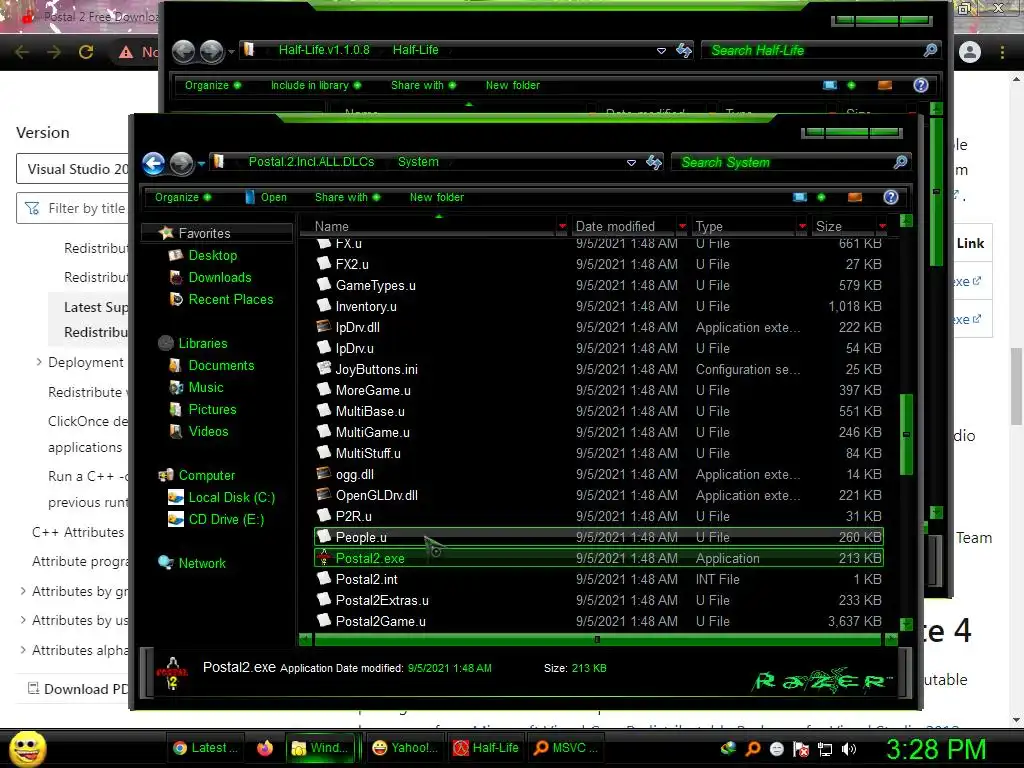Viewport: 1024px width, 768px height.
Task: Select GameTypes.u file
Action: tap(598, 285)
